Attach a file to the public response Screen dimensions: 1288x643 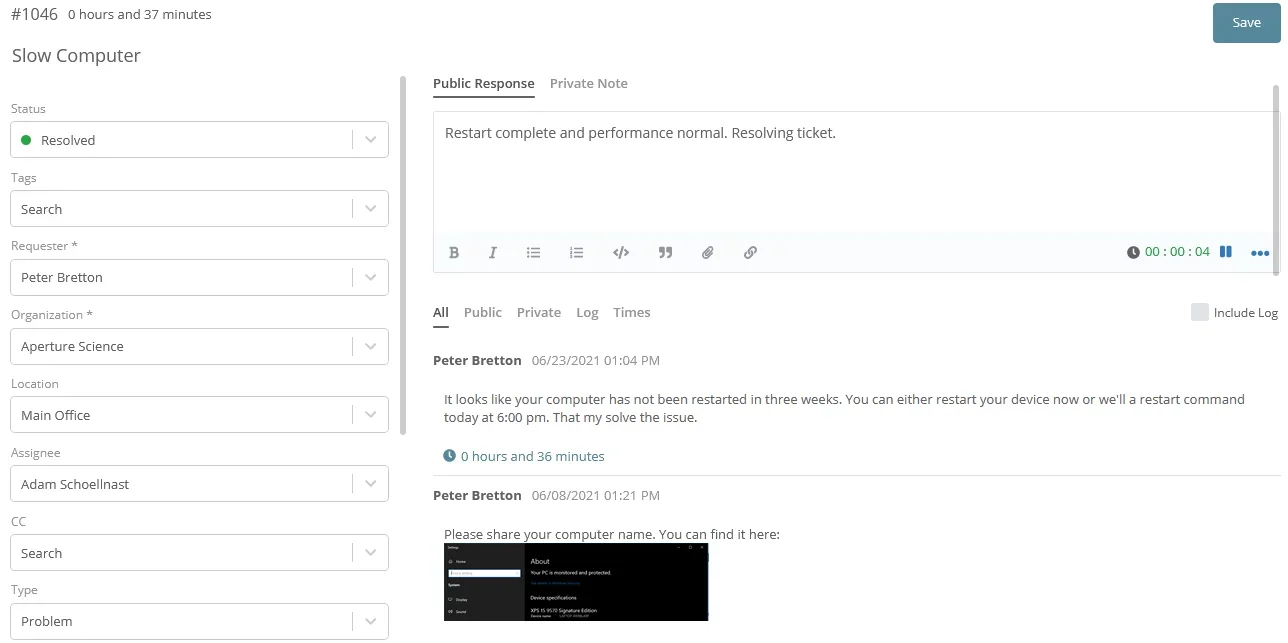click(707, 252)
